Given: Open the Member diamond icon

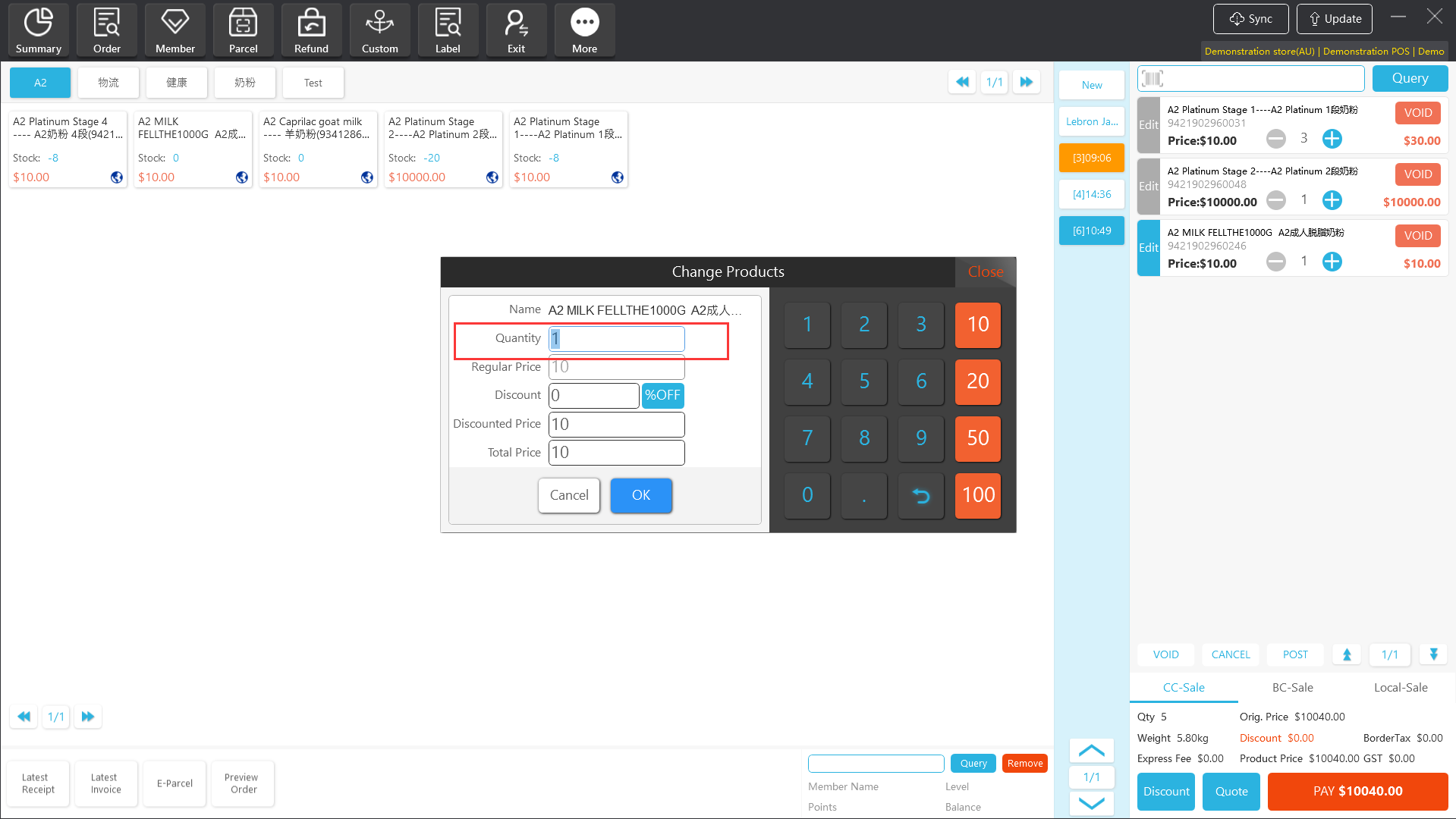Looking at the screenshot, I should tap(175, 30).
